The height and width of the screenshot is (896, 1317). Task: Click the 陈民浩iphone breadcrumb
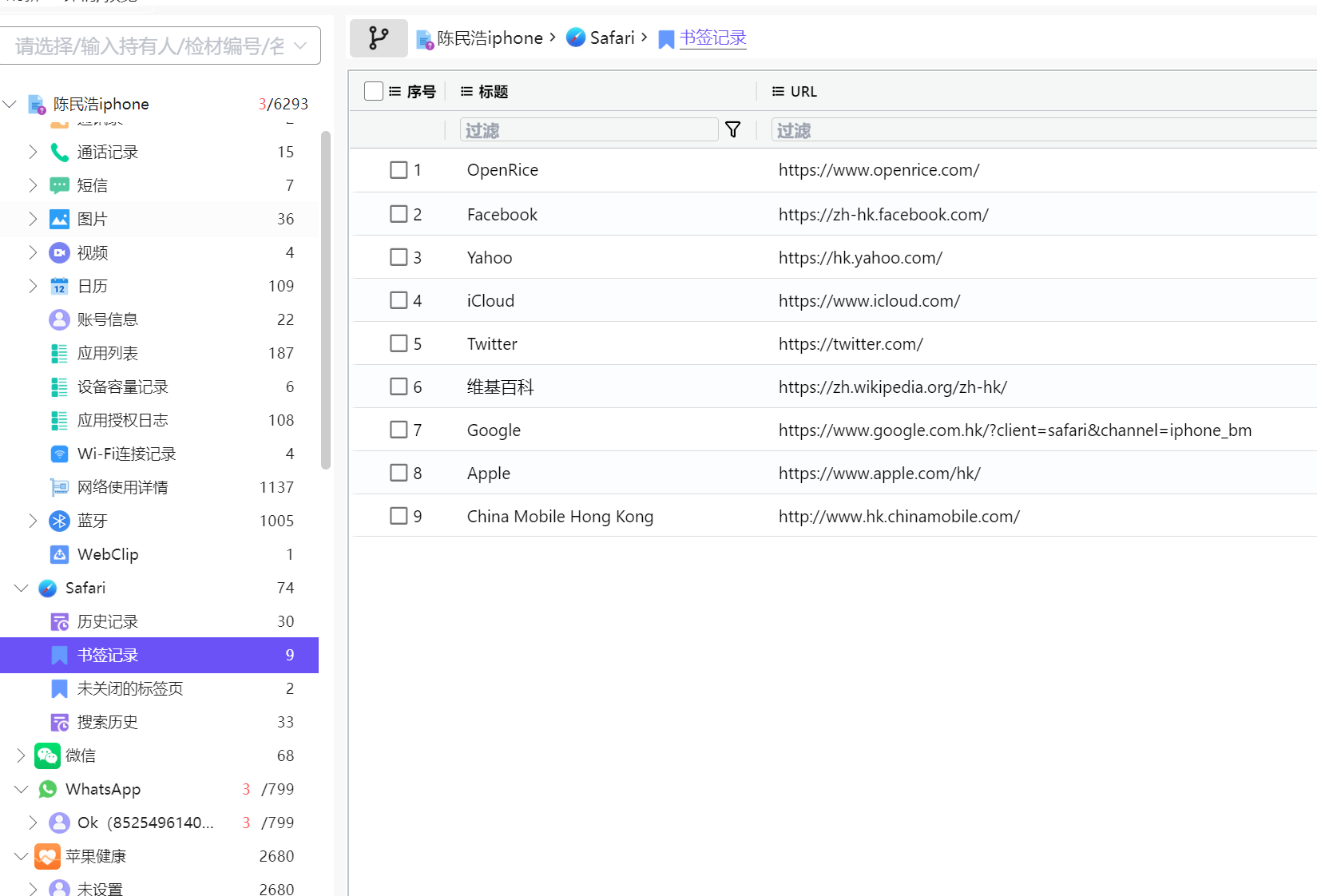coord(490,38)
